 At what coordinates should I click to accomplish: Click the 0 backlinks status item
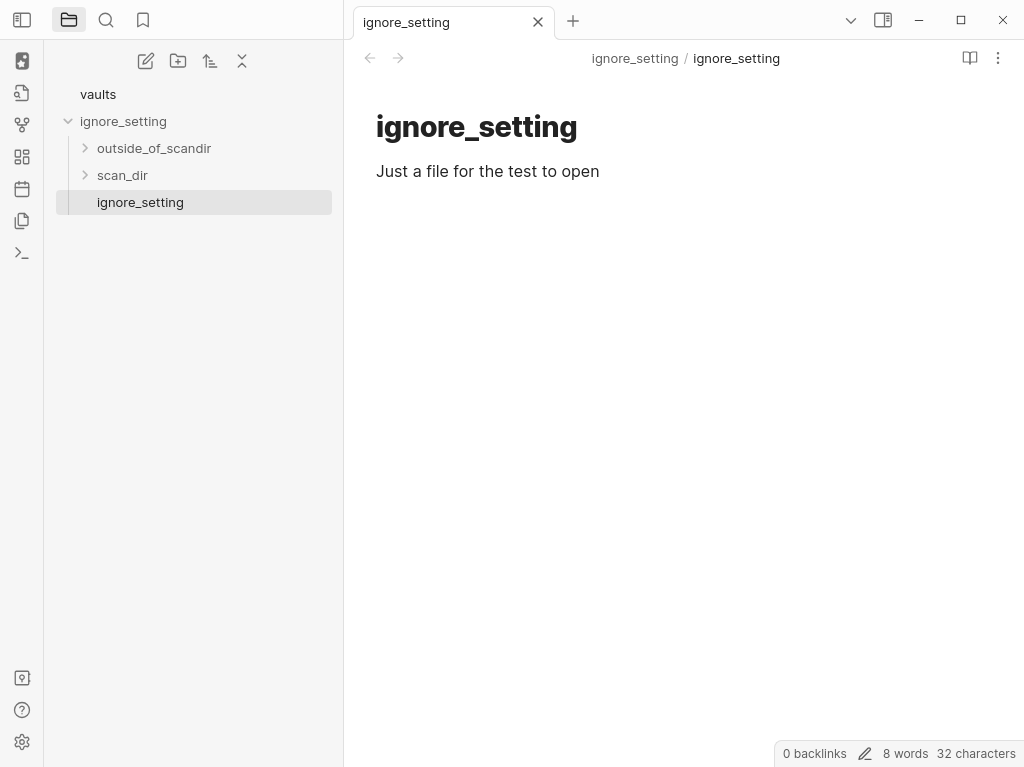(814, 753)
